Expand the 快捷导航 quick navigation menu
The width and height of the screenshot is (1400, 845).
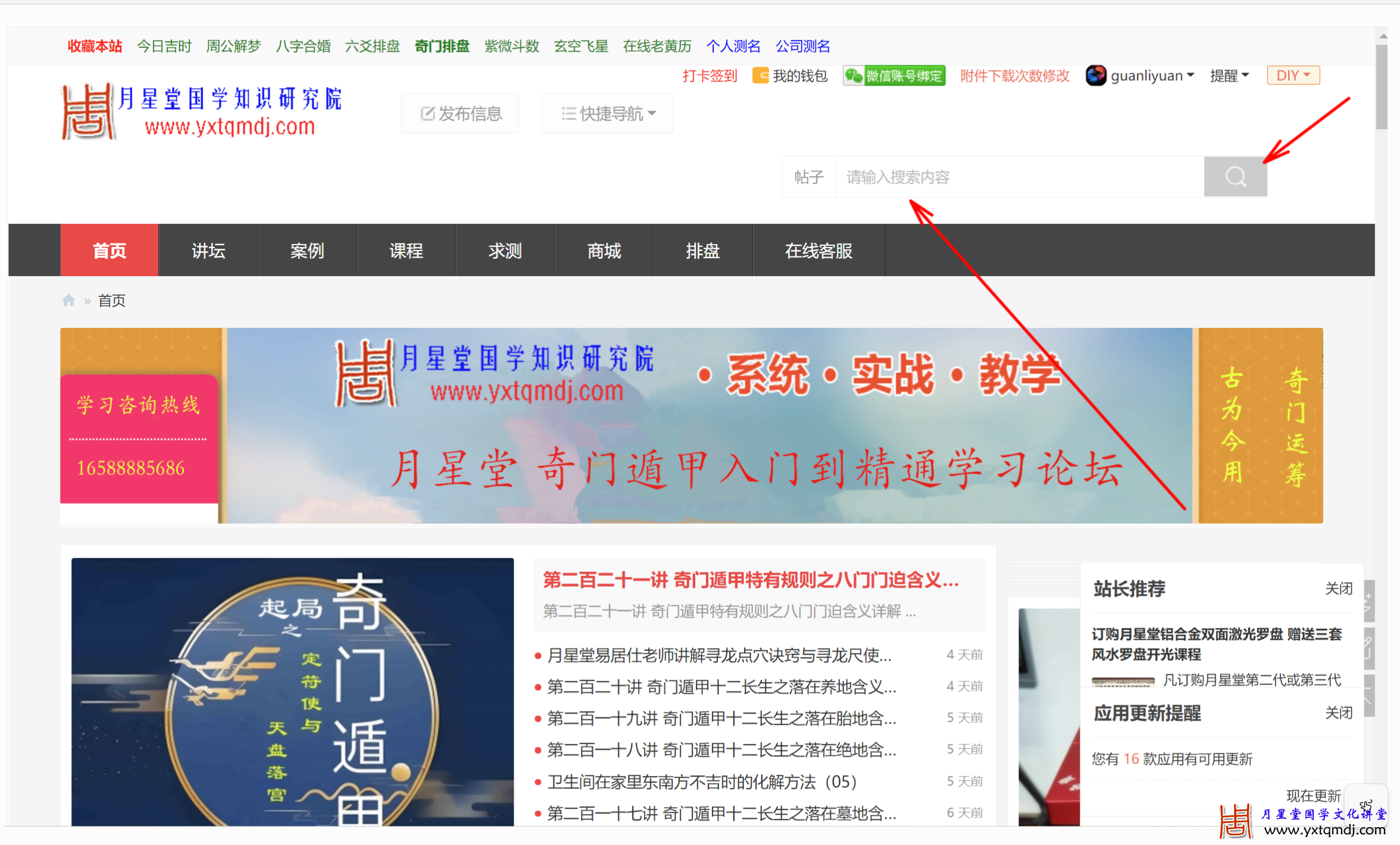607,113
